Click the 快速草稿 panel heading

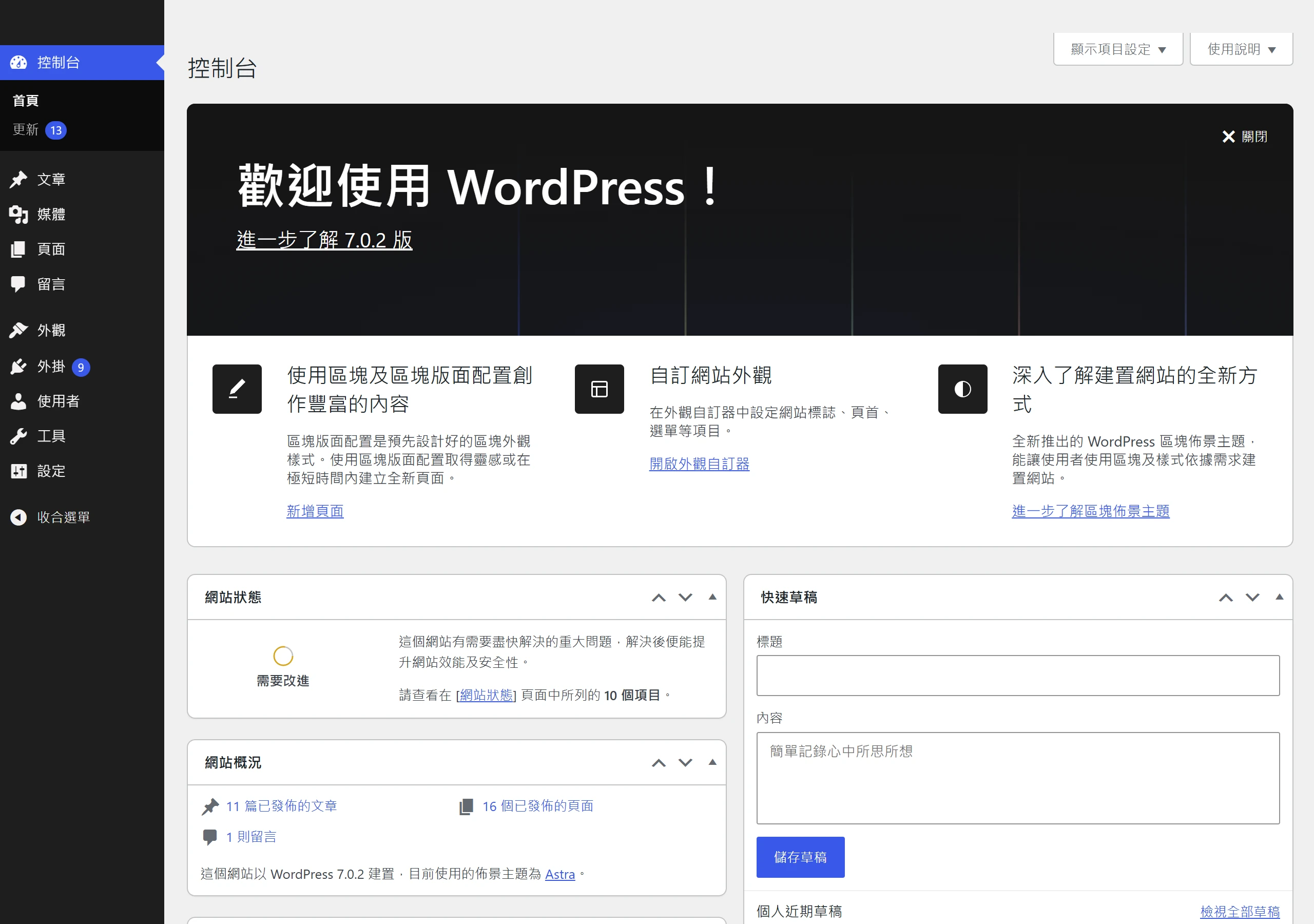pyautogui.click(x=789, y=597)
